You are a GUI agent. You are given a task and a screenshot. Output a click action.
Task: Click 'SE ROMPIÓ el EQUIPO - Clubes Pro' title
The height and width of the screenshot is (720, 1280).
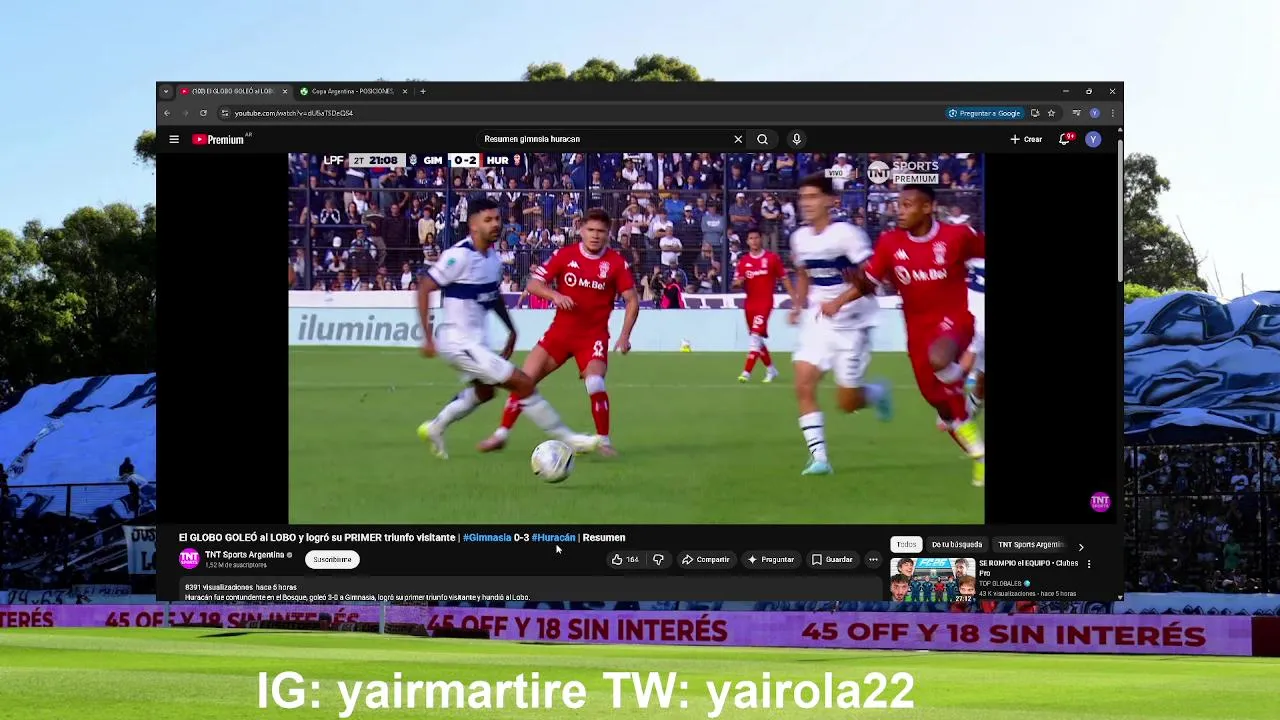pyautogui.click(x=1028, y=568)
